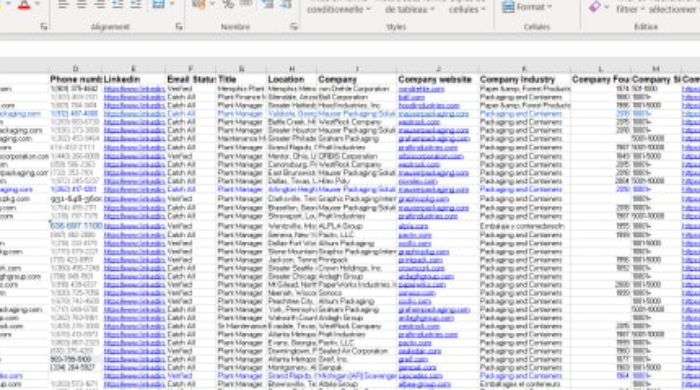Select the 'Sonoco' company cell
This screenshot has width=700, height=390.
[357, 293]
